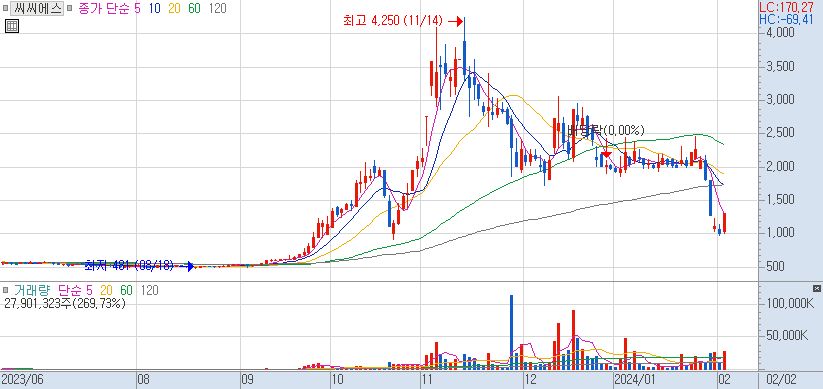
Task: Click the 3,000 price axis label
Action: 780,100
